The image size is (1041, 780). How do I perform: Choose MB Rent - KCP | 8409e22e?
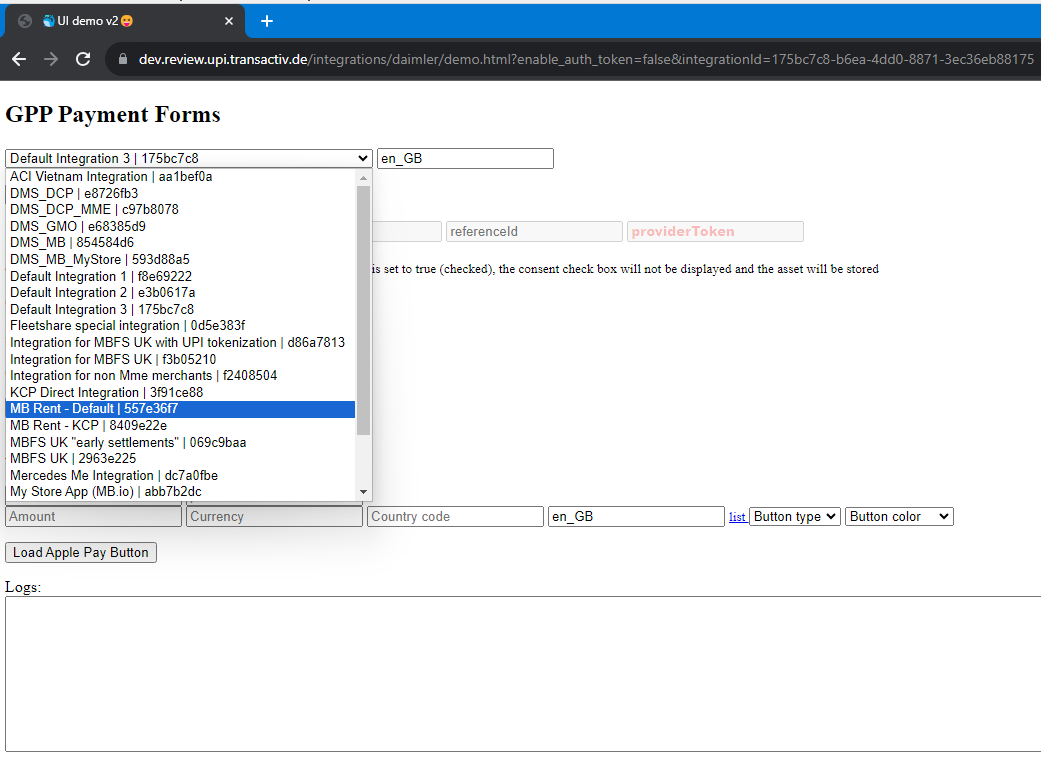tap(181, 426)
